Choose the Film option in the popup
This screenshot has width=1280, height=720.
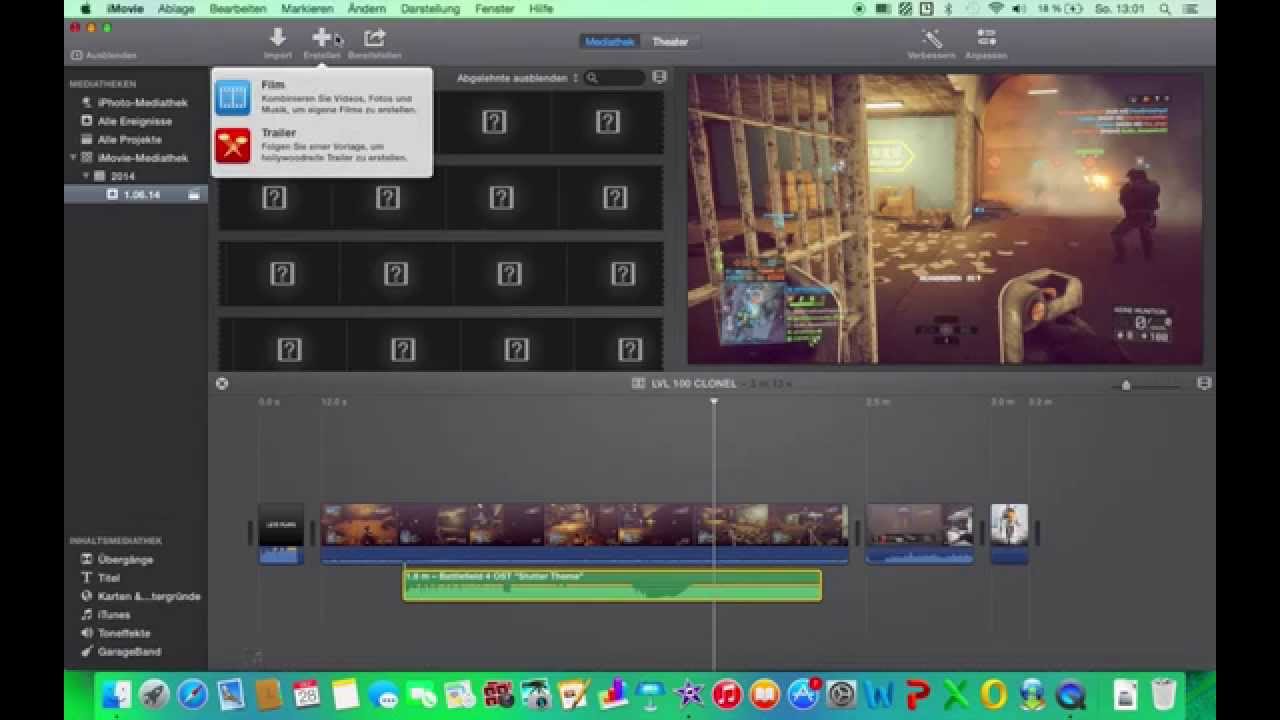322,97
